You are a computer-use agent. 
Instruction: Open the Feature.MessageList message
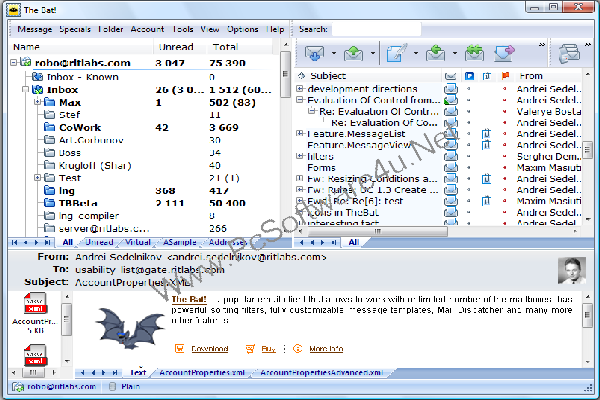(356, 134)
